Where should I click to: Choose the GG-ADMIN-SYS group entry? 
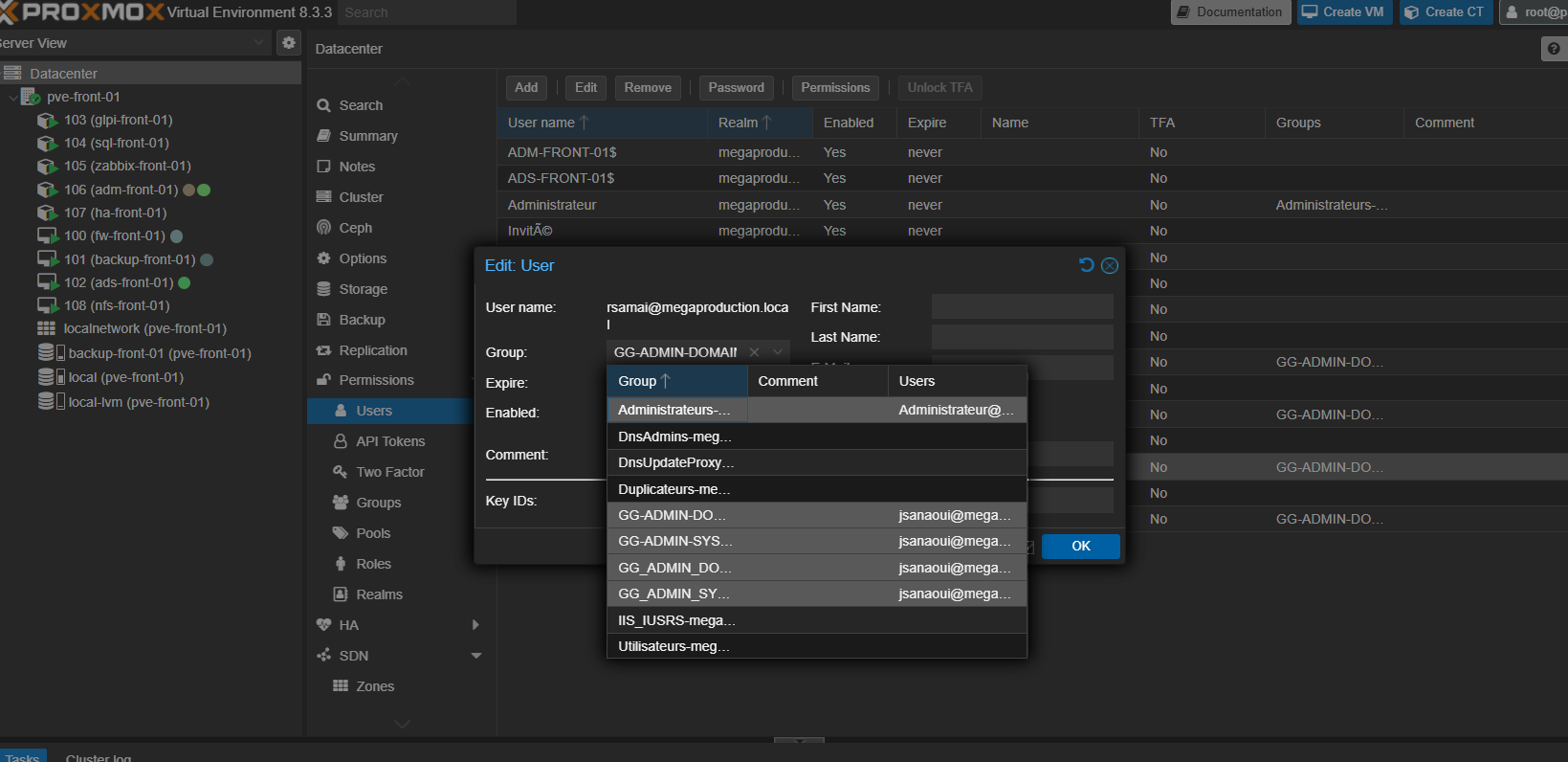click(674, 541)
